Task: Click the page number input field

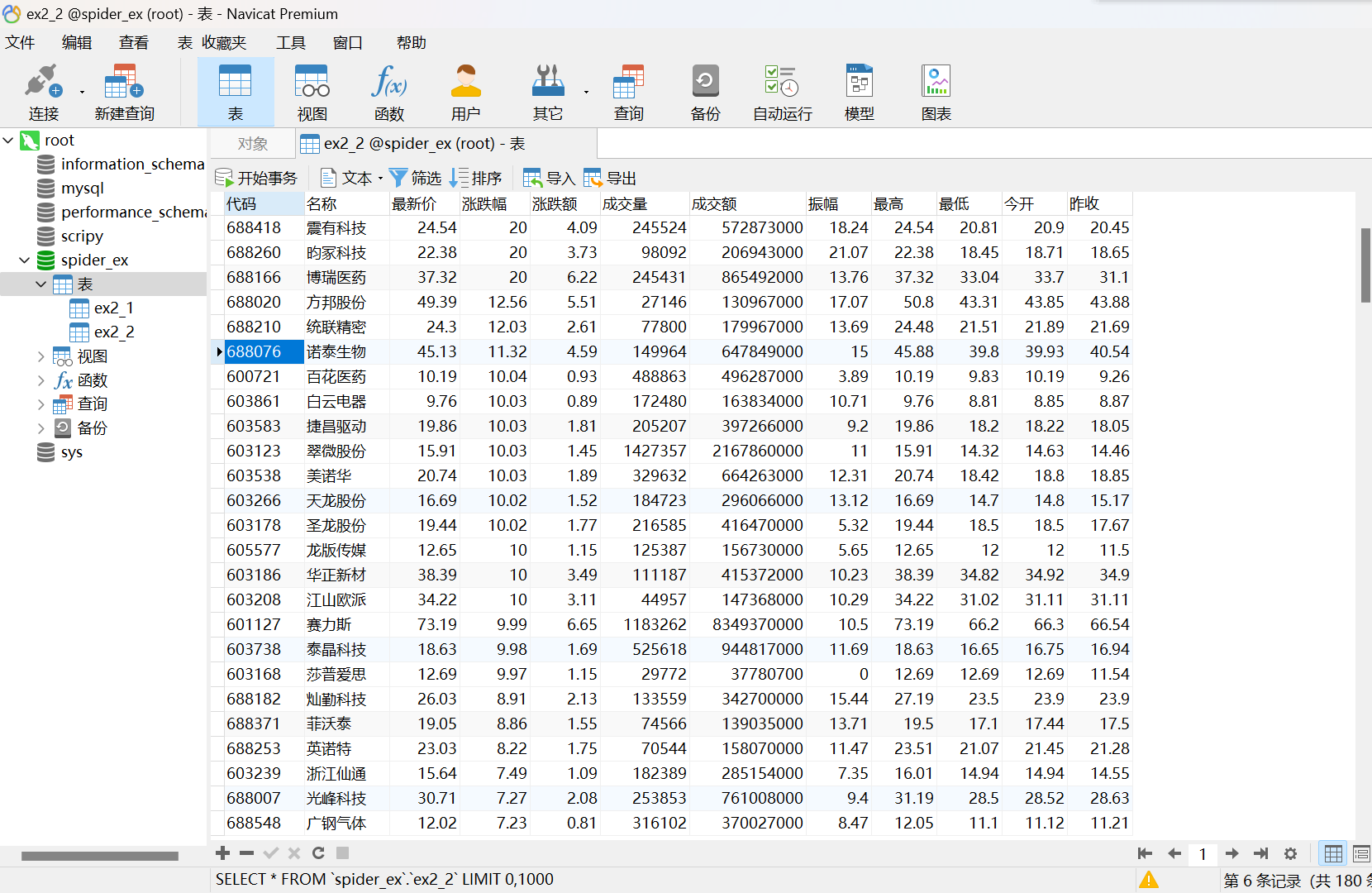Action: (1203, 853)
